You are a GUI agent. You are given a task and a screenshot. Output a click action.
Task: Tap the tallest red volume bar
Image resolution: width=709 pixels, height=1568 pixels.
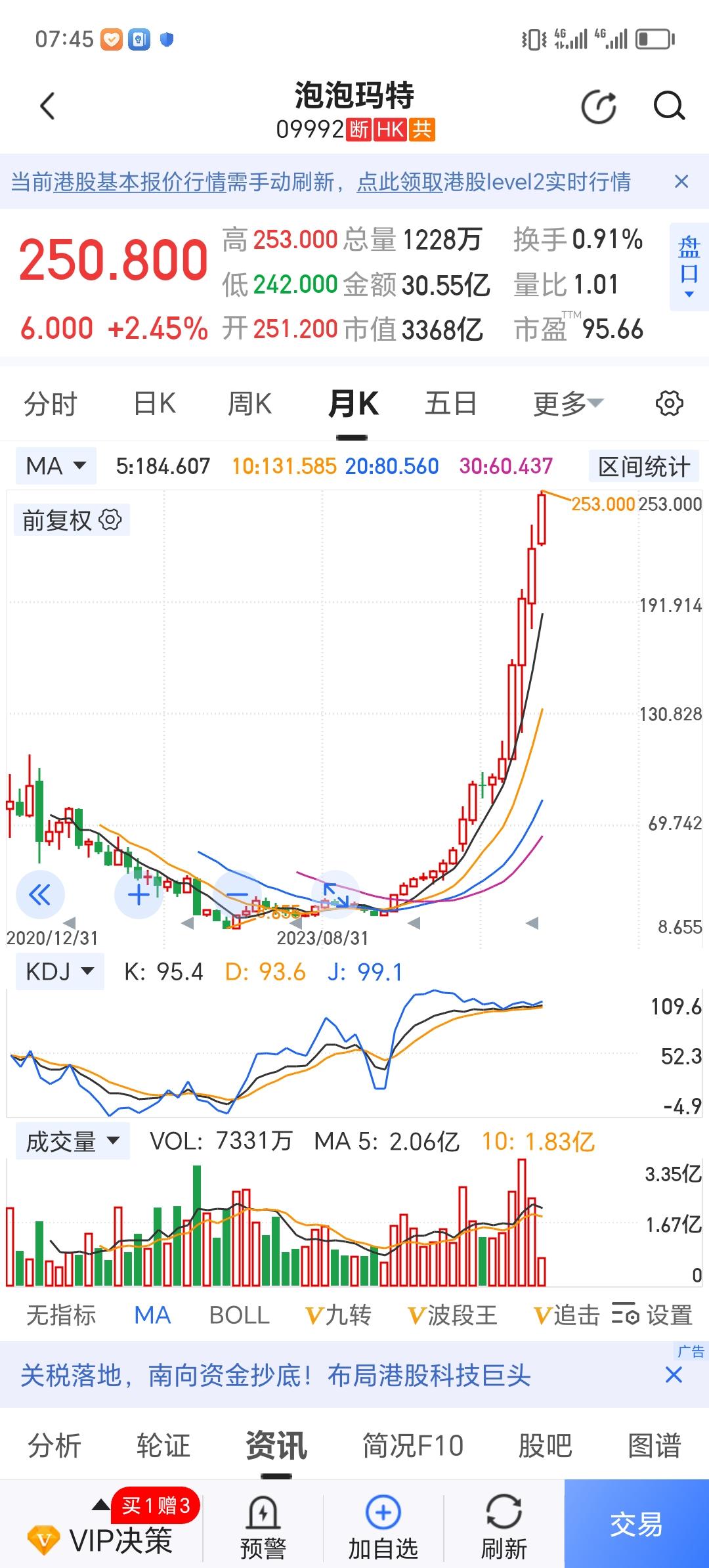pyautogui.click(x=522, y=1223)
